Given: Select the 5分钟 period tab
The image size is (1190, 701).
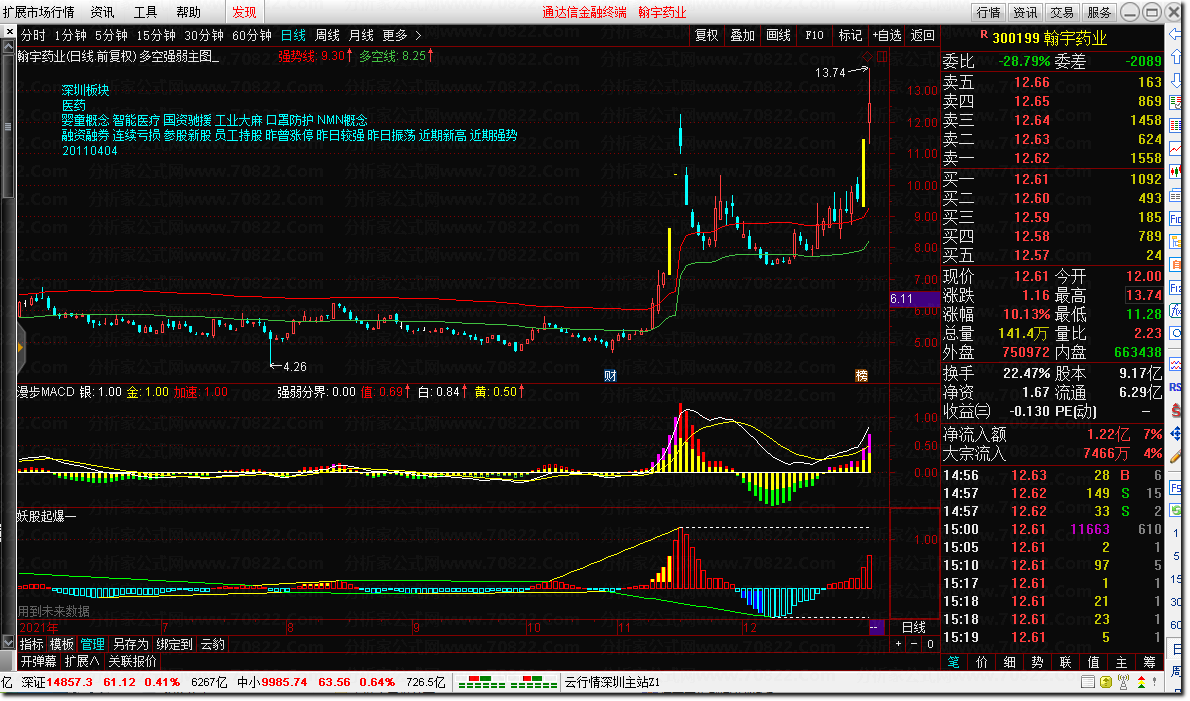Looking at the screenshot, I should point(111,36).
